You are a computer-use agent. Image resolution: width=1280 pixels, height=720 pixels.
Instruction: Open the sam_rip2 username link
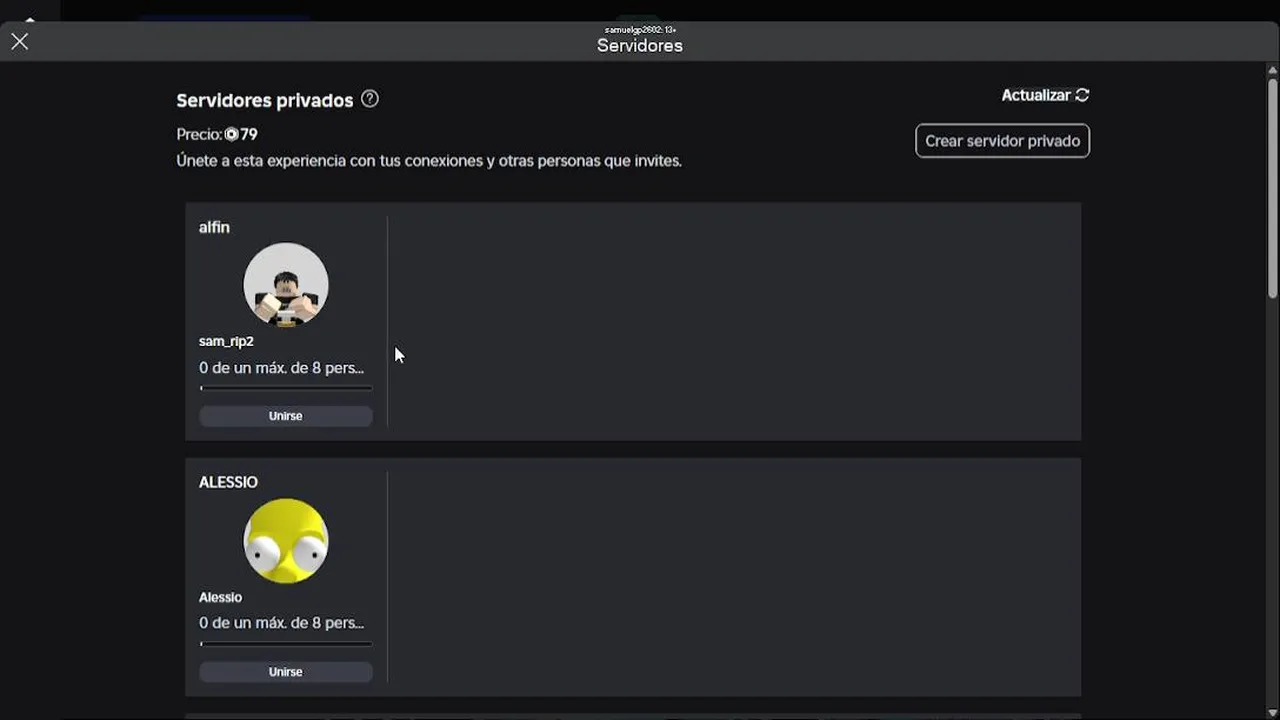click(226, 341)
